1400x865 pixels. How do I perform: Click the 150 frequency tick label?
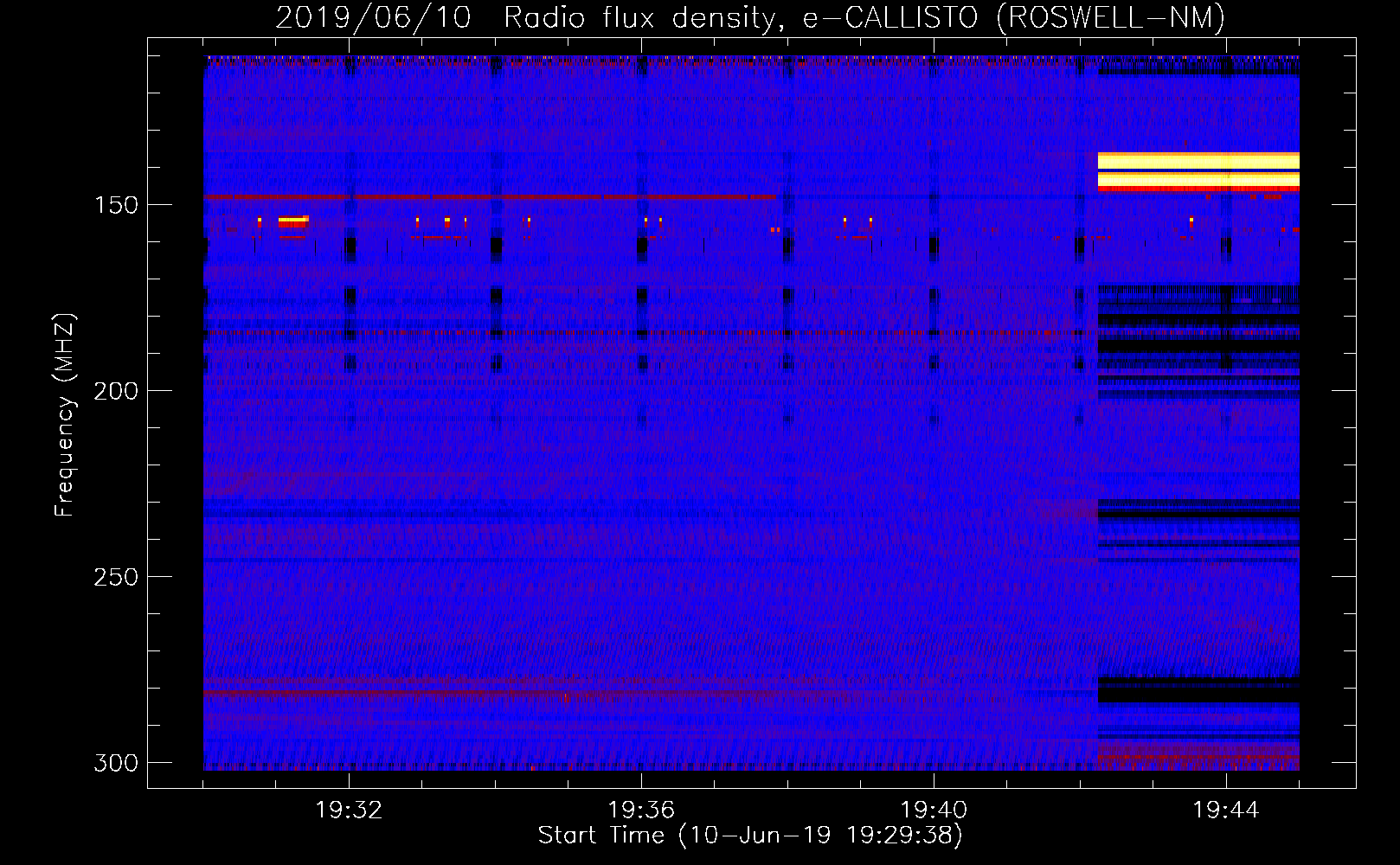pyautogui.click(x=116, y=205)
